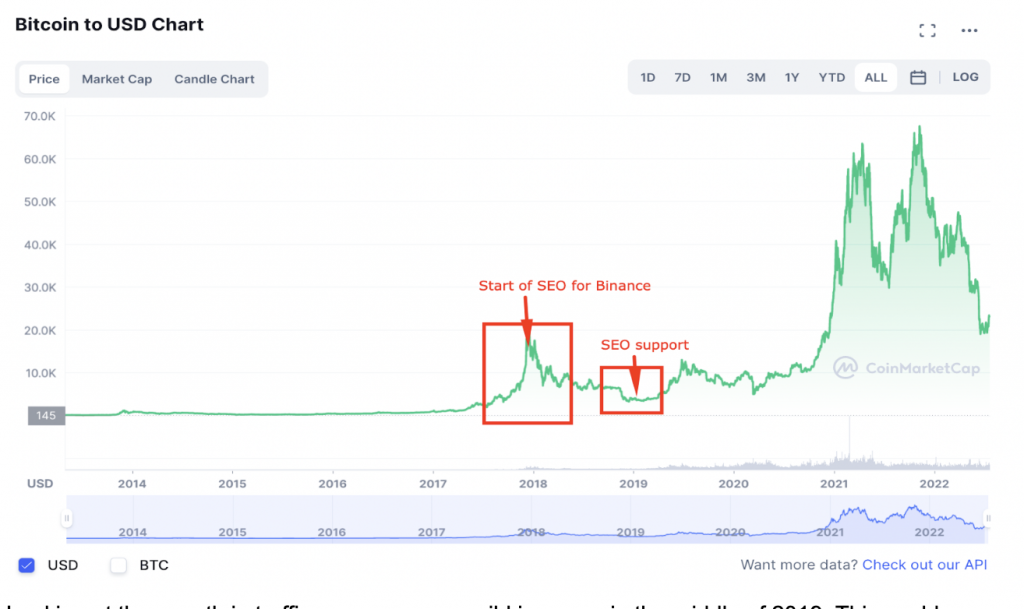
Task: Switch to the Market Cap tab
Action: 117,79
